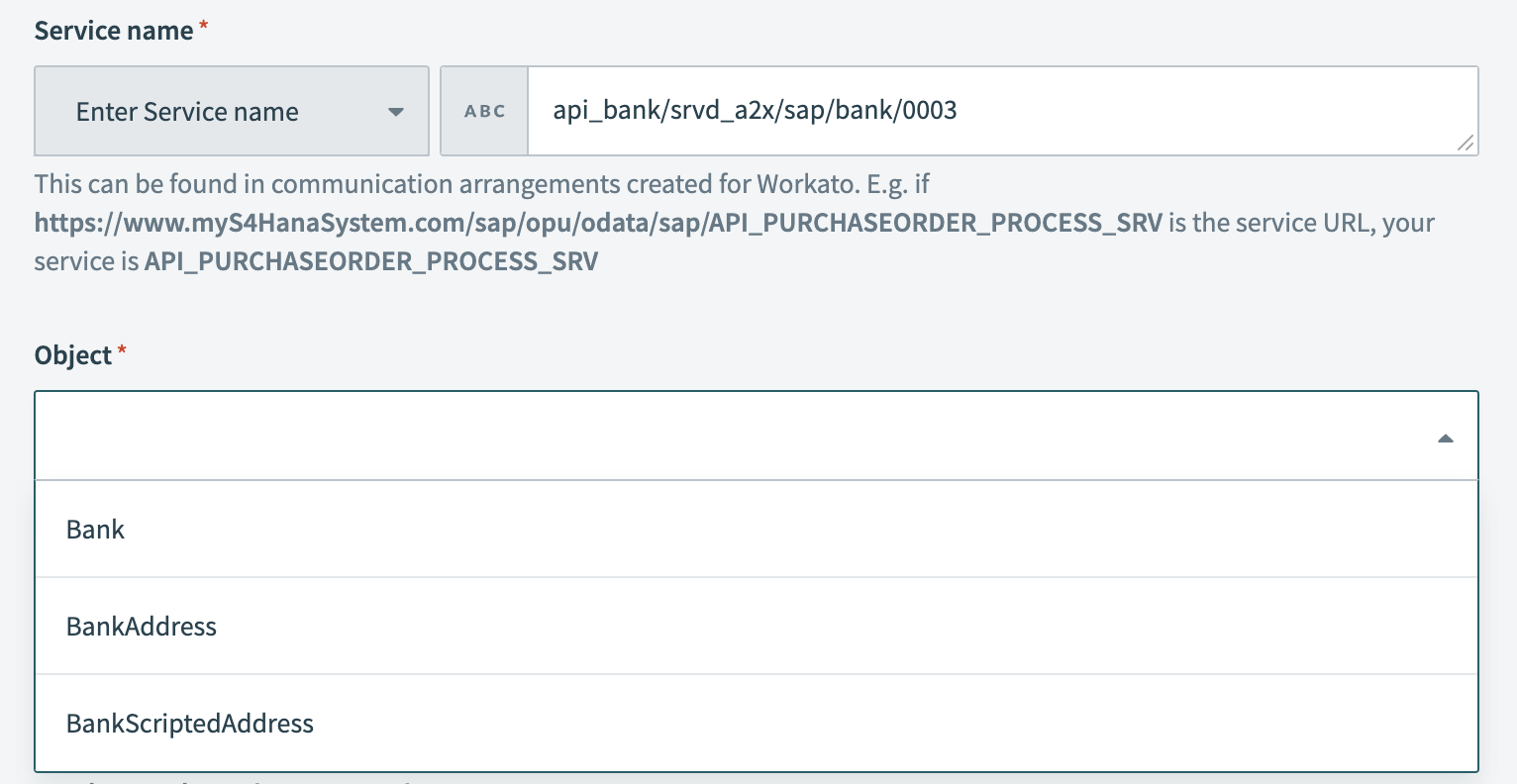Viewport: 1517px width, 784px height.
Task: Choose BankAddress from the dropdown options
Action: [x=141, y=626]
